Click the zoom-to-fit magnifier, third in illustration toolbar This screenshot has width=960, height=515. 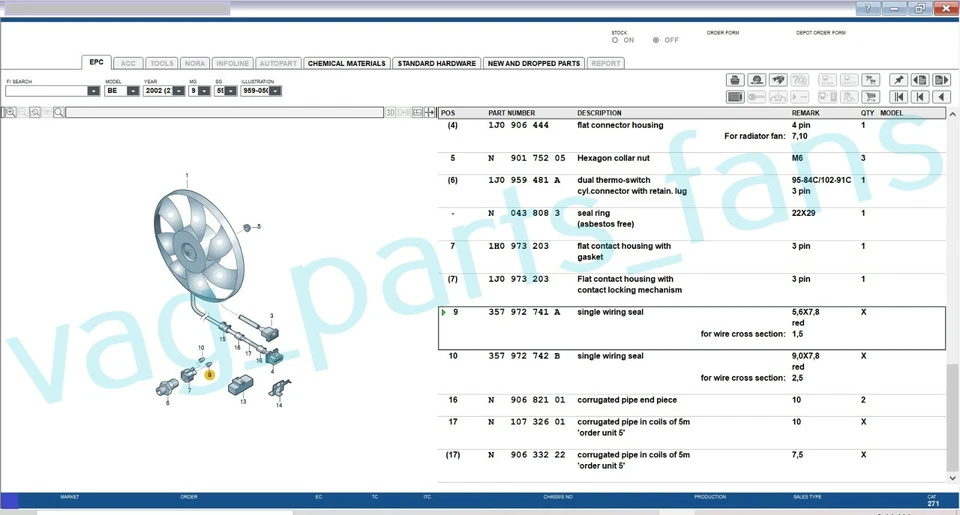(35, 113)
